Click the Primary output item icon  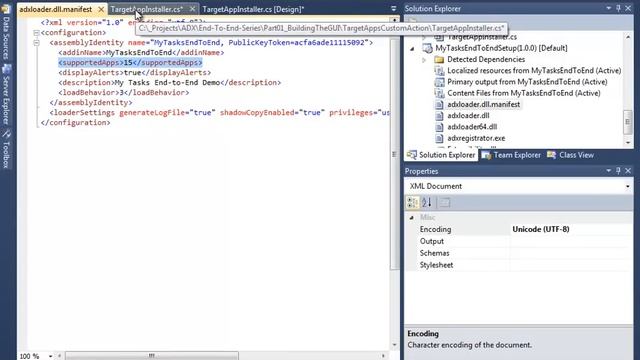click(x=439, y=82)
